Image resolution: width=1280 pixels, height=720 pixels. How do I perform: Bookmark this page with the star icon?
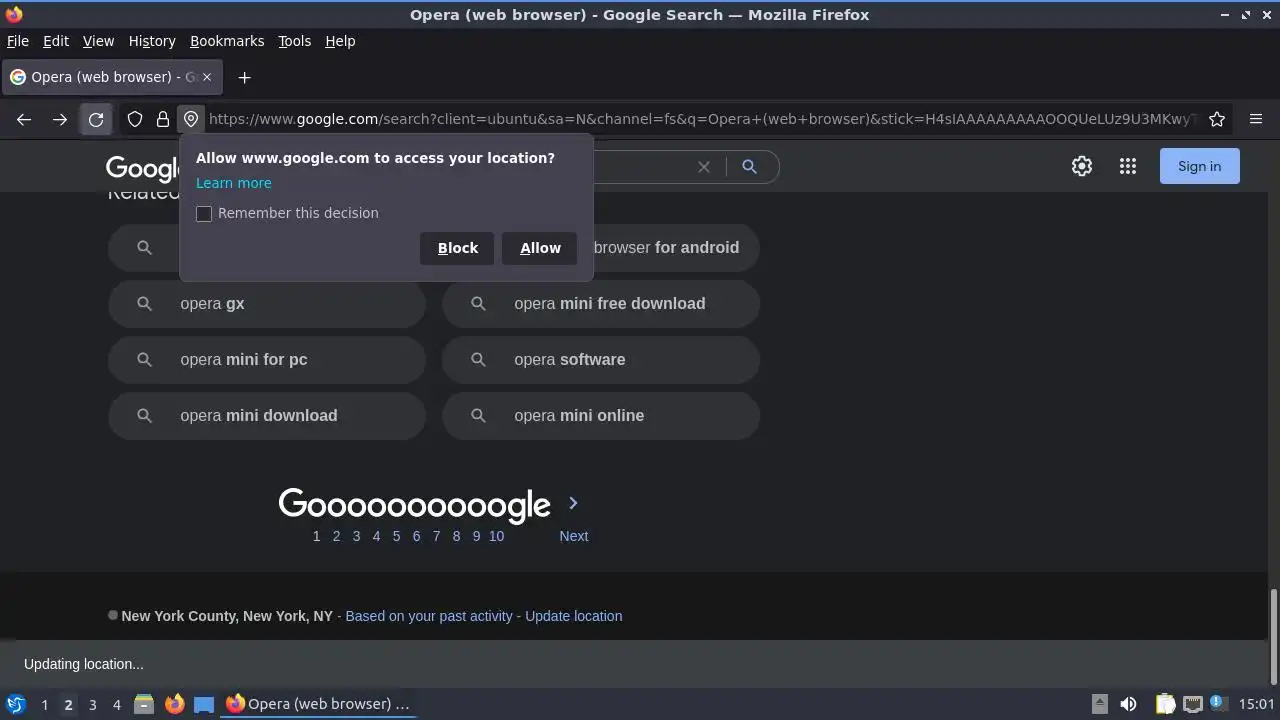click(x=1217, y=119)
